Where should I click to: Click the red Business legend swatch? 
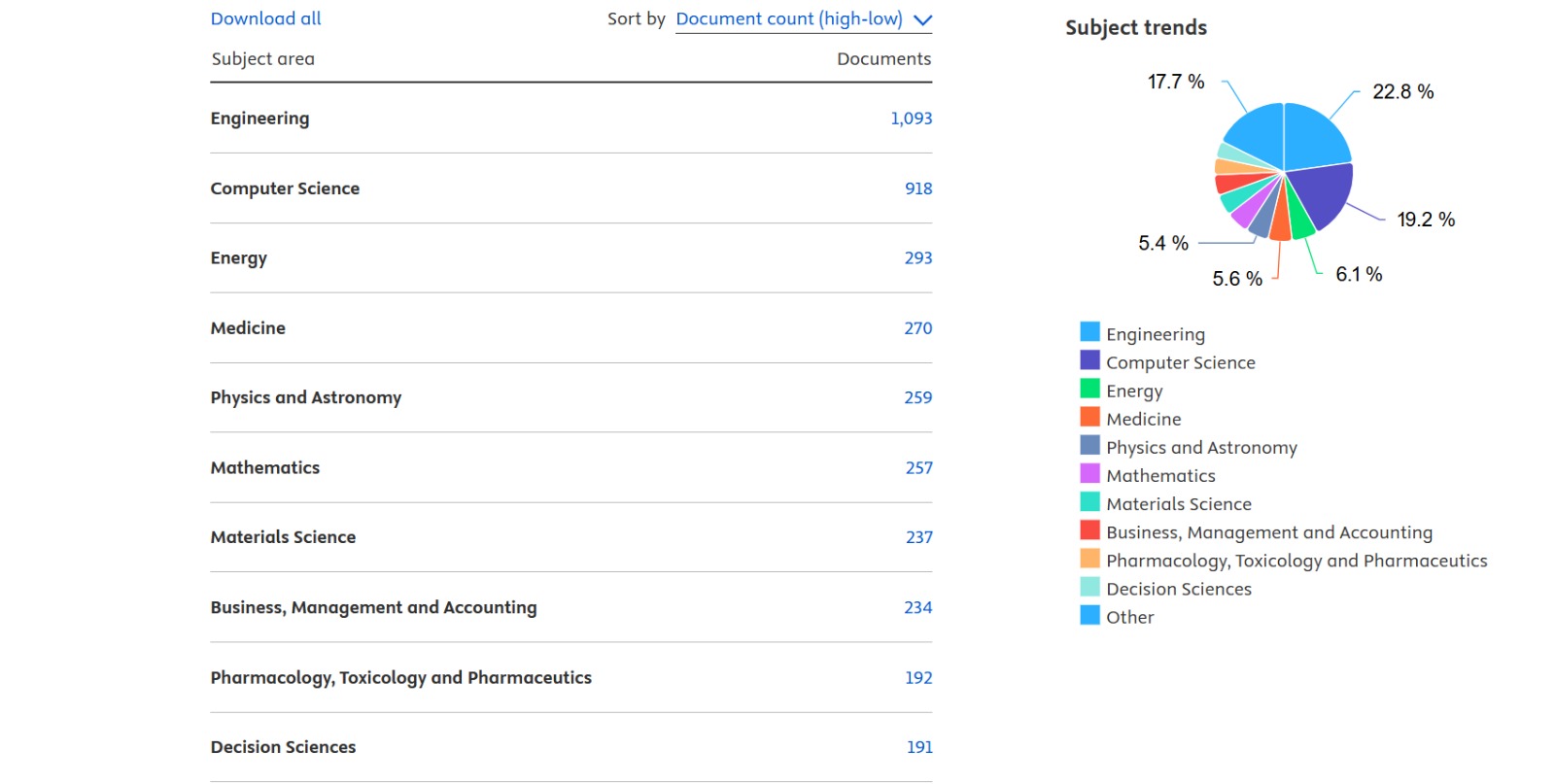[x=1089, y=530]
